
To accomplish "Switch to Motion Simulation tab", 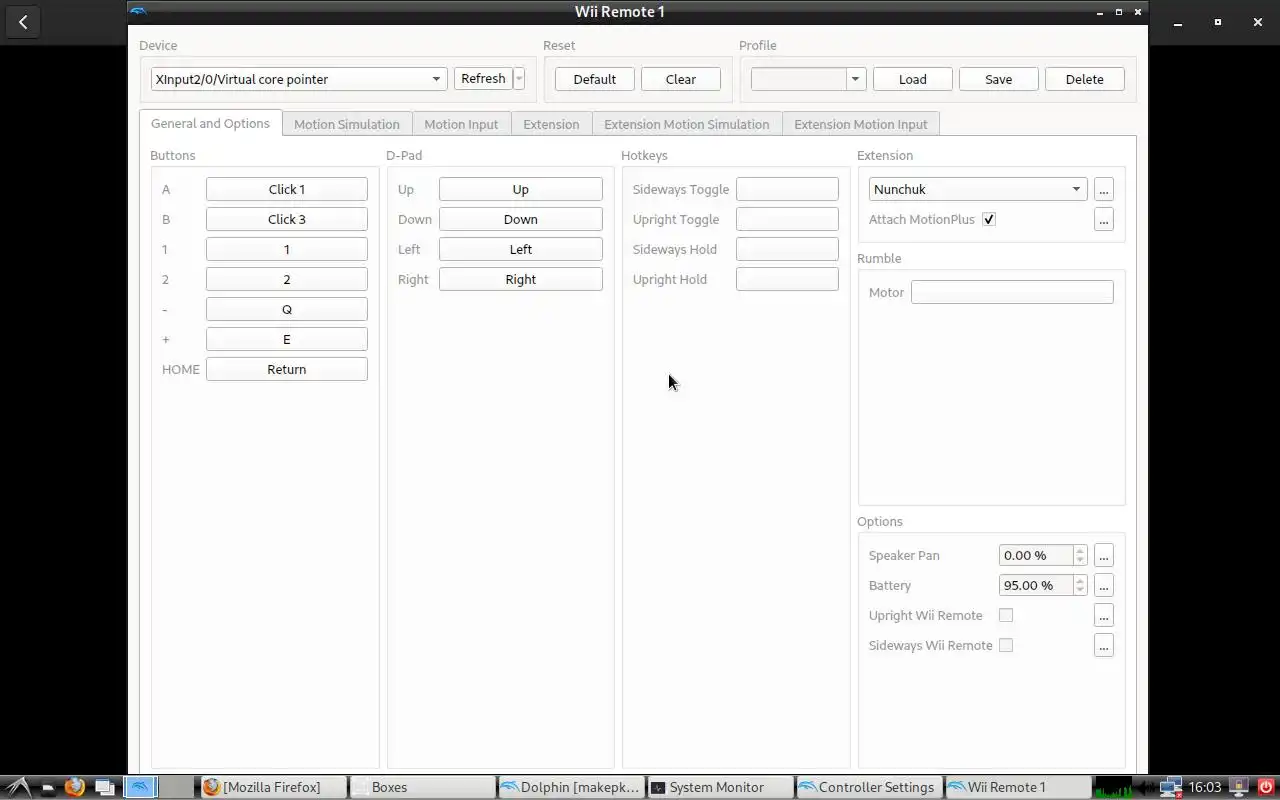I will [346, 124].
